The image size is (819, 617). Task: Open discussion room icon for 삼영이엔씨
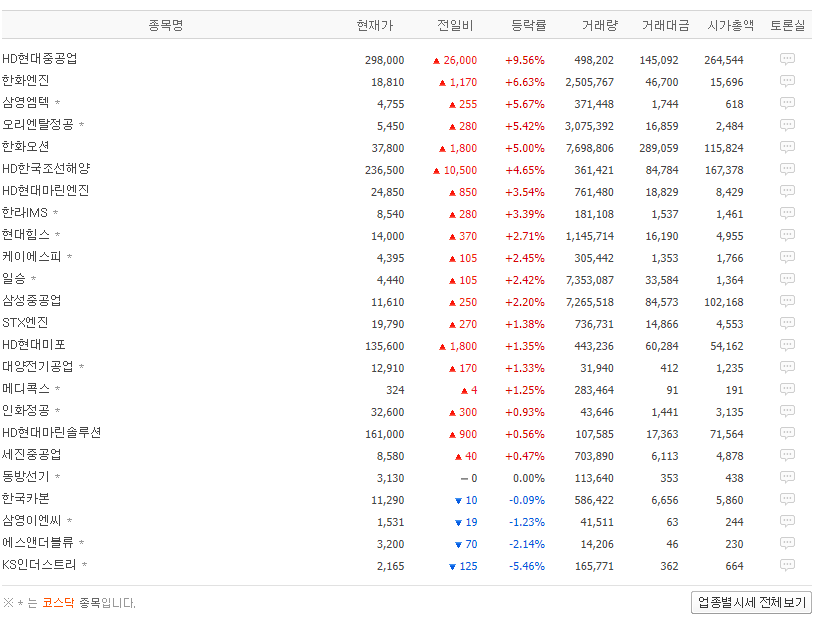tap(787, 520)
